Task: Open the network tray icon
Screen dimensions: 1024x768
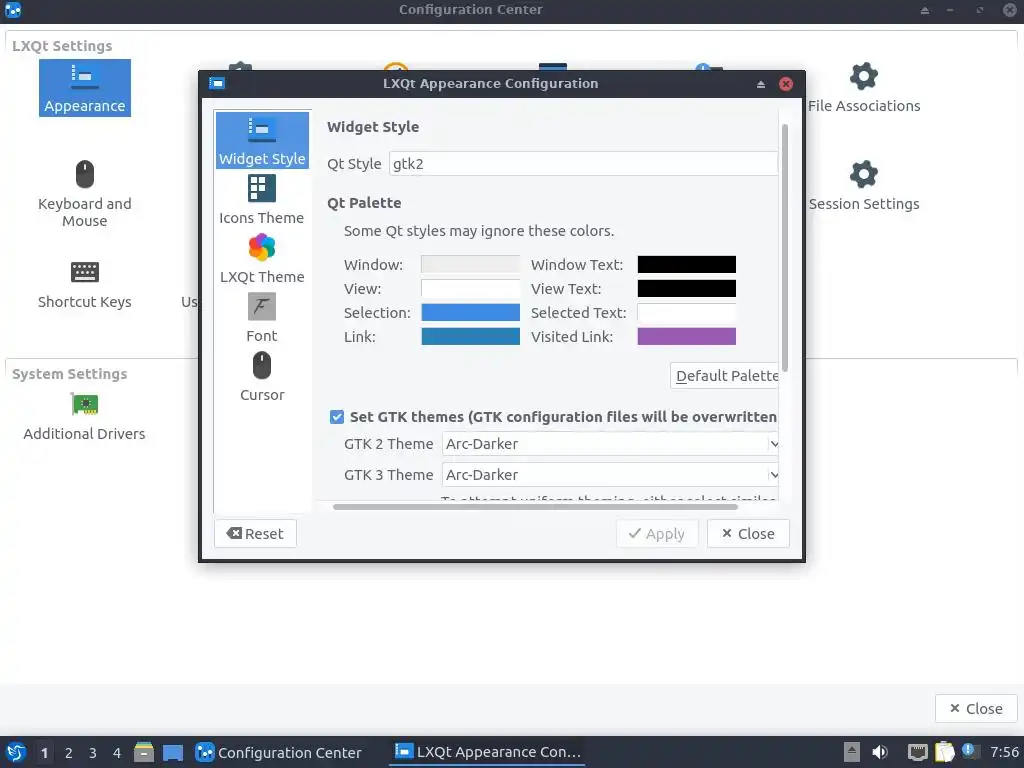Action: [x=918, y=752]
